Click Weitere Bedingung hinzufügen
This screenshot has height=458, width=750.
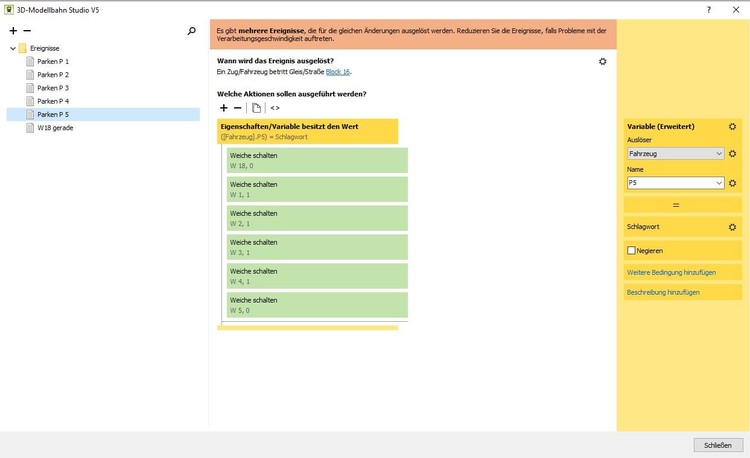672,273
